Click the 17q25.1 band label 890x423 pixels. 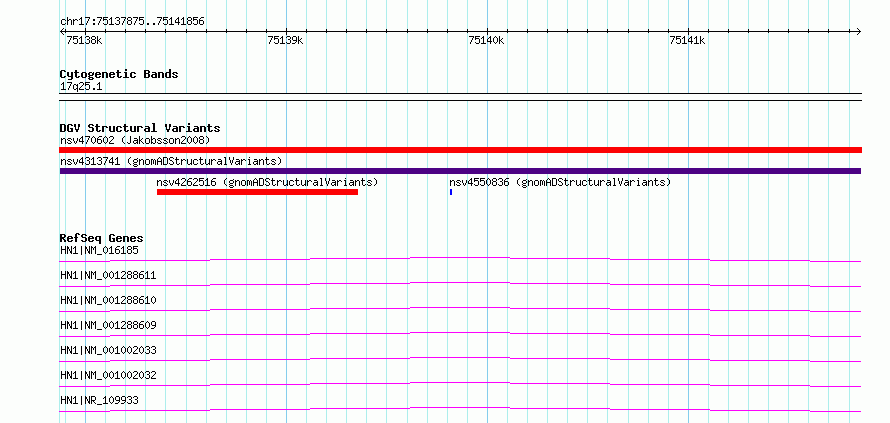81,87
